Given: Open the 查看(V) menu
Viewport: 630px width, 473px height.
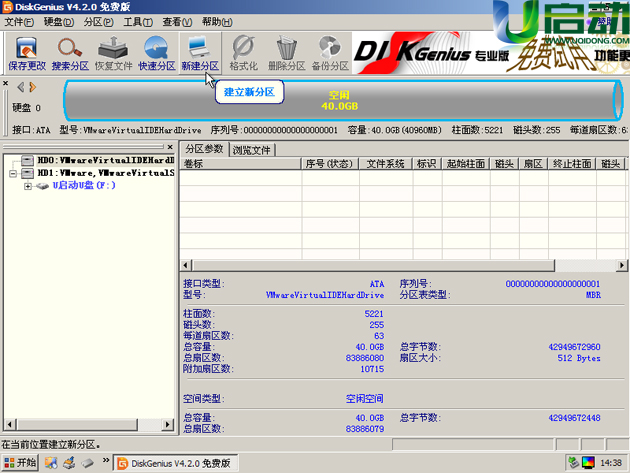Looking at the screenshot, I should point(177,22).
